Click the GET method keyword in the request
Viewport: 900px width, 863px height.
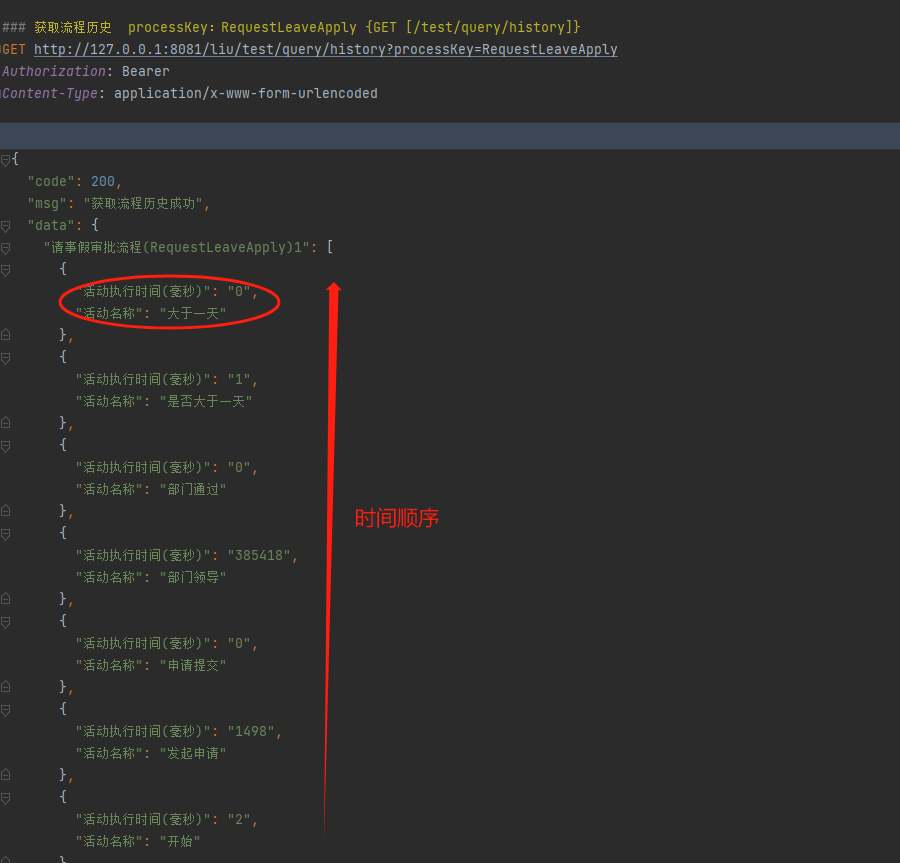[15, 49]
